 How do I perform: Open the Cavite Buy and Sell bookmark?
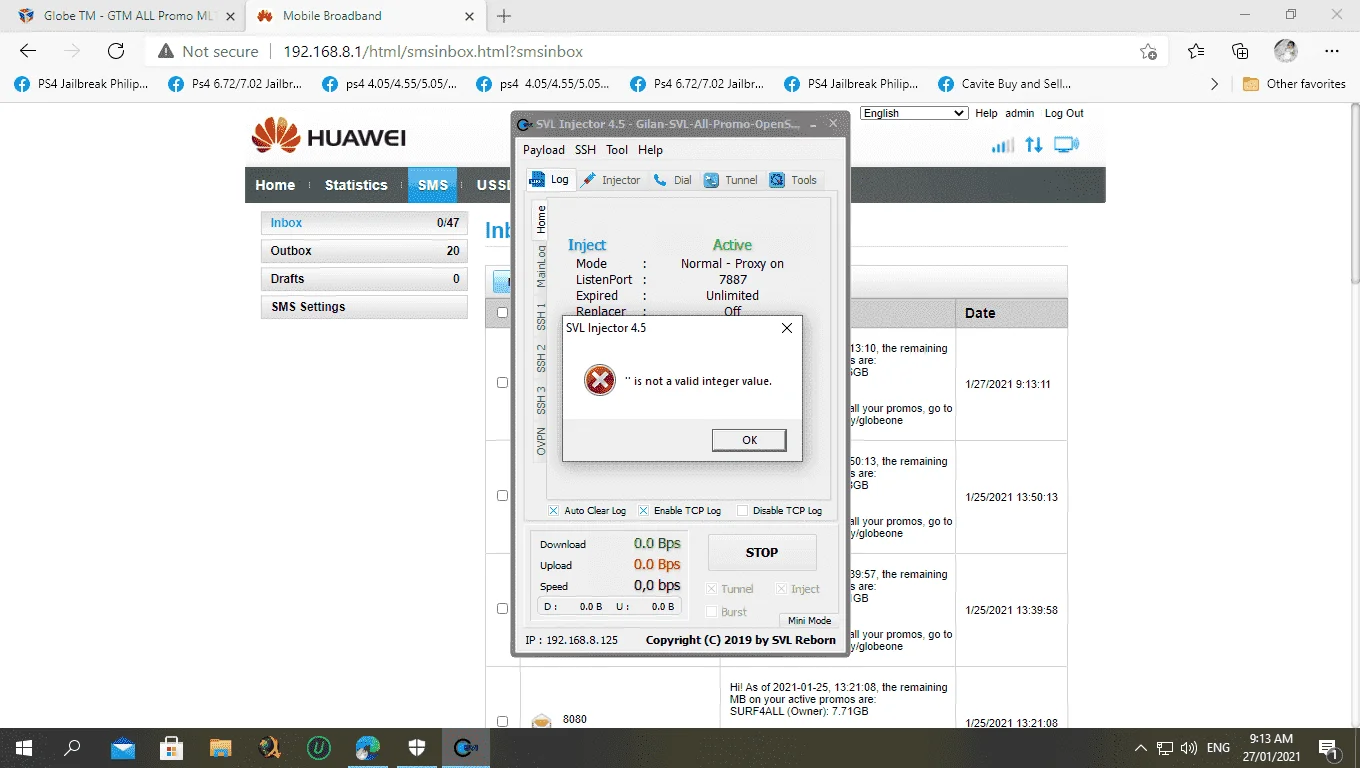pos(1006,84)
